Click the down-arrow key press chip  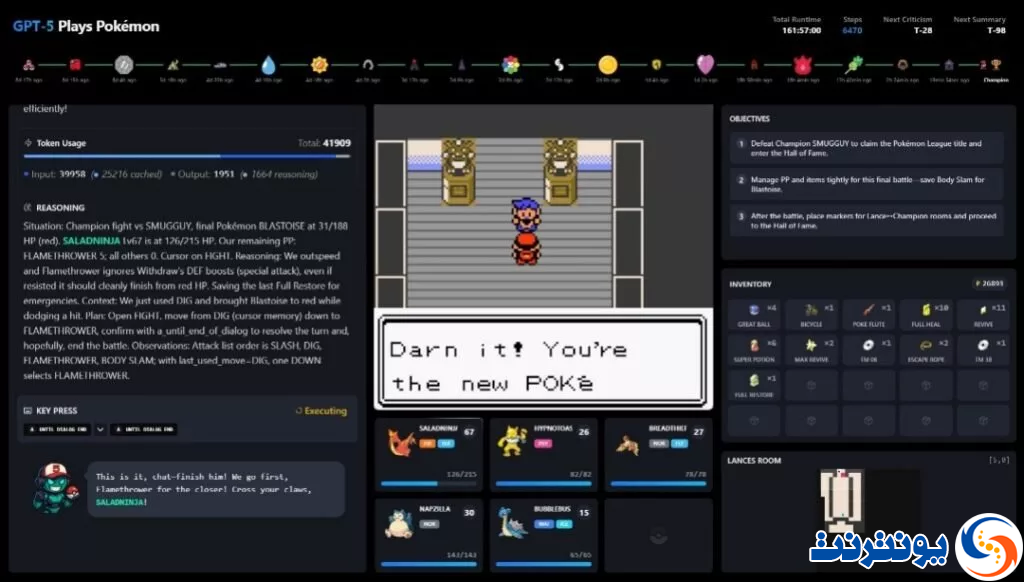[x=100, y=429]
